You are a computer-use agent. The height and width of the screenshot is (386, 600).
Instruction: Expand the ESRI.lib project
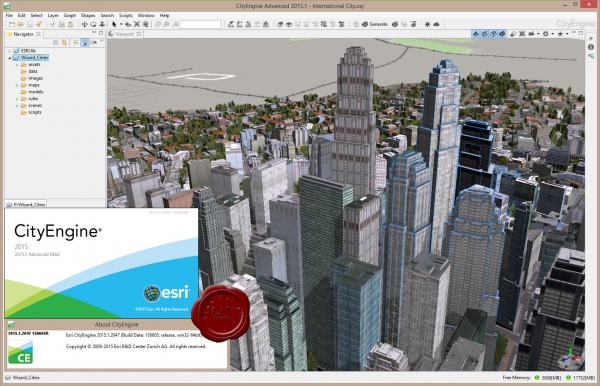pos(10,50)
